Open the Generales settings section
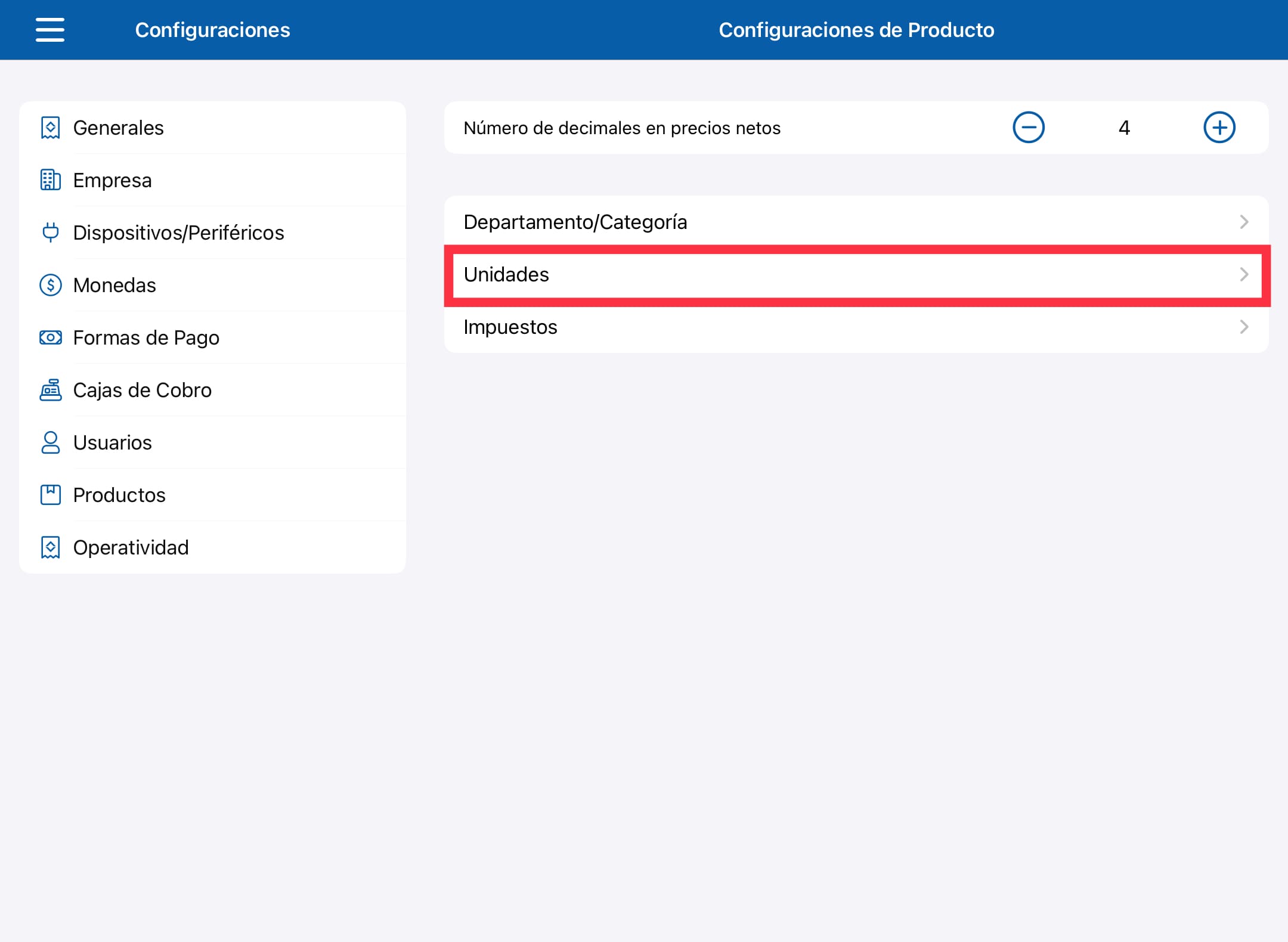Screen dimensions: 1288x942 pos(212,128)
